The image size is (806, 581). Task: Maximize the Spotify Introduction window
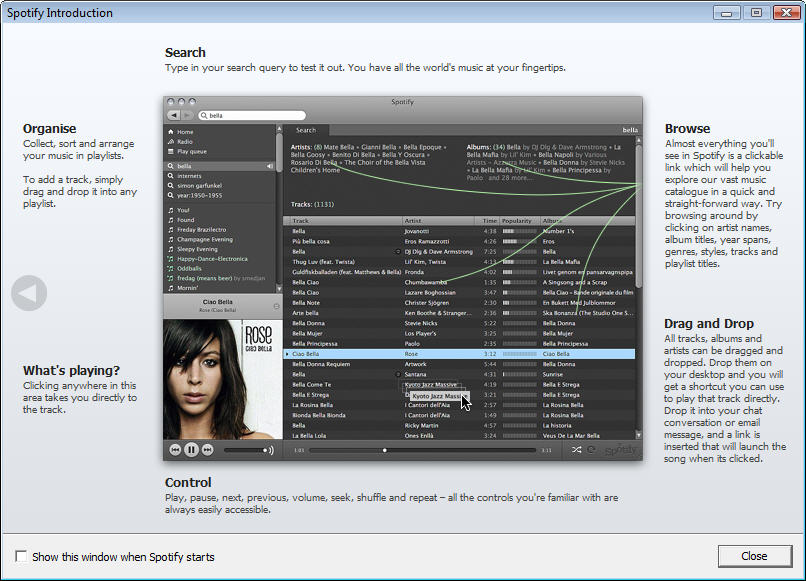pyautogui.click(x=756, y=12)
